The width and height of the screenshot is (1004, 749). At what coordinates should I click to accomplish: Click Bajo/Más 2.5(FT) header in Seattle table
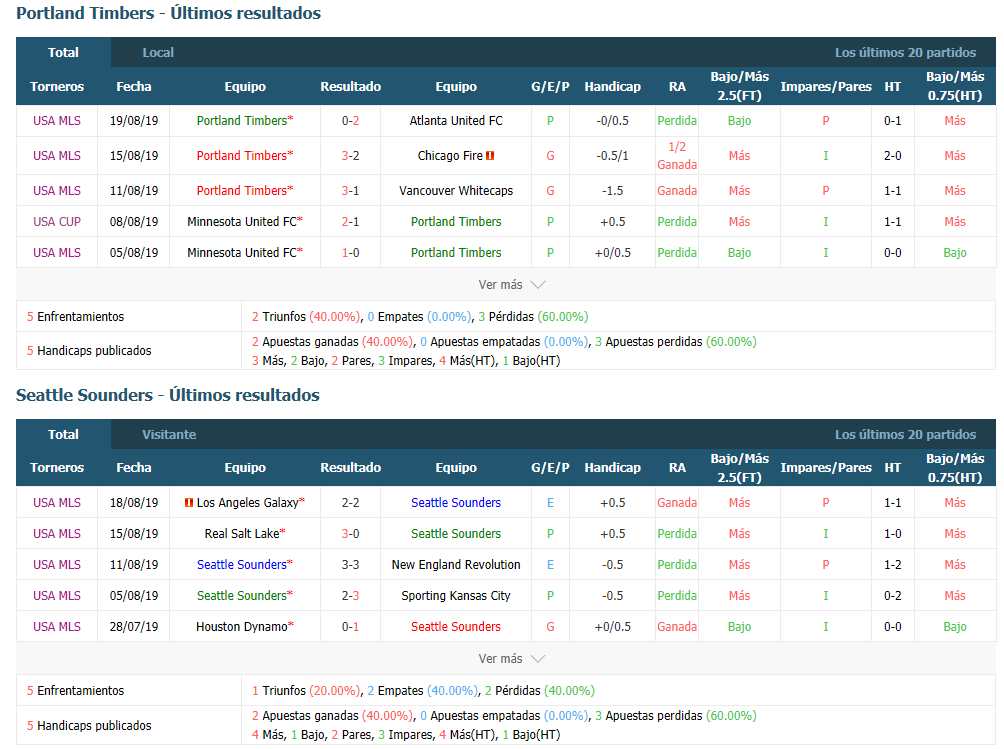740,468
